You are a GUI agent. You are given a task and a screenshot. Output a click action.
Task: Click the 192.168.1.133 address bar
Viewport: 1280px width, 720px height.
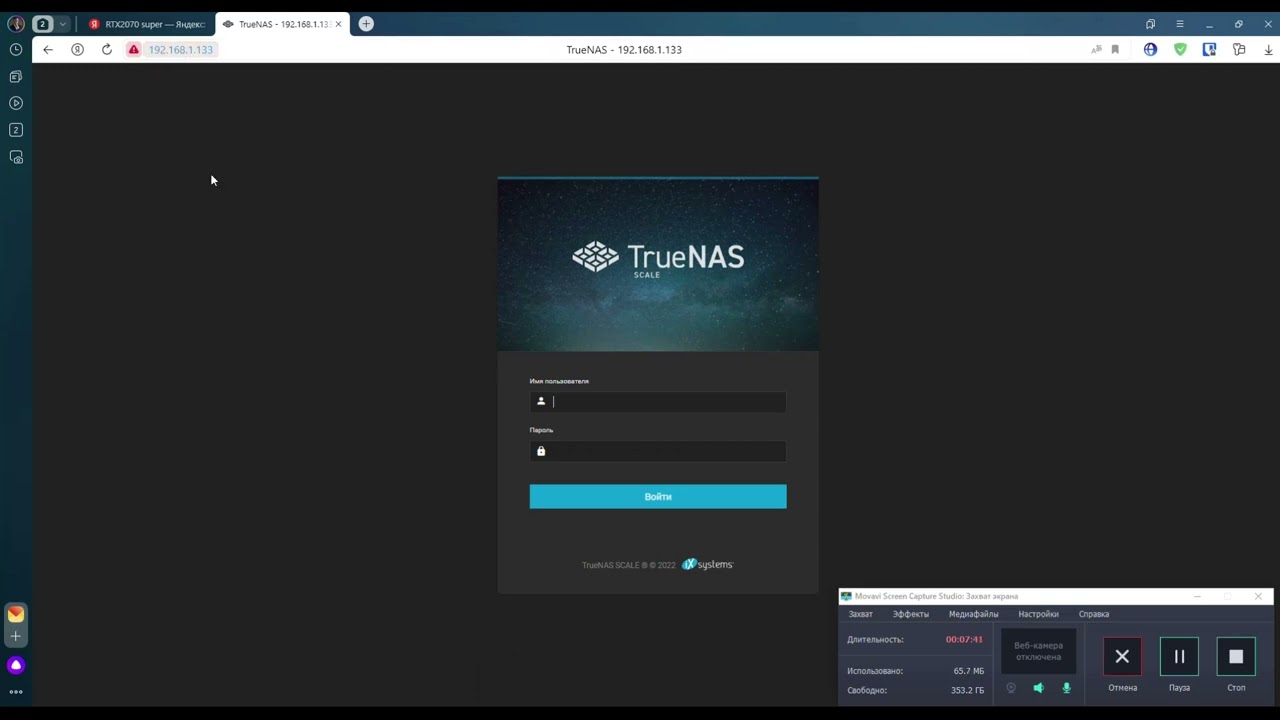181,49
